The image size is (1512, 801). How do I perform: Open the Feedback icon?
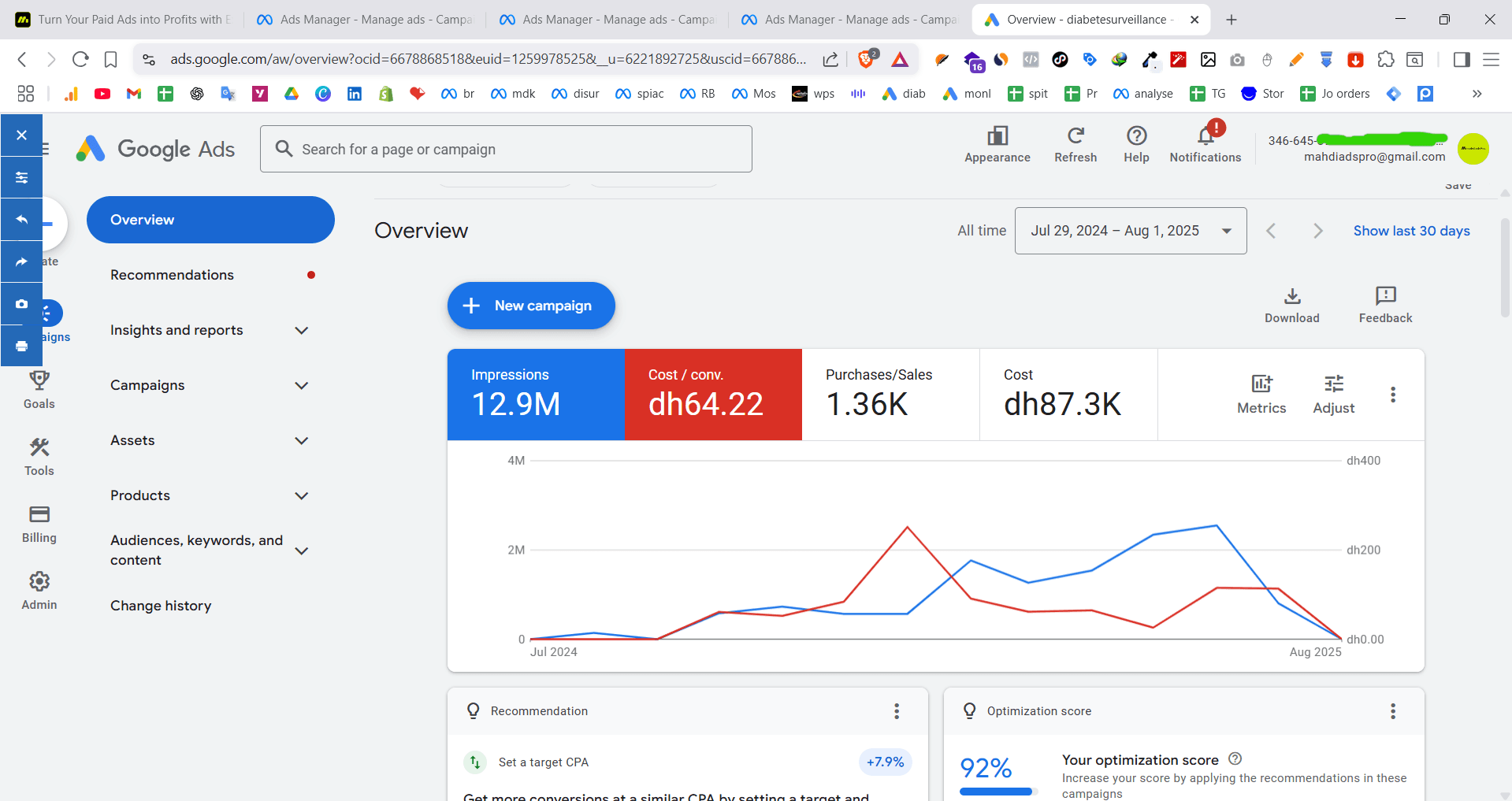point(1385,296)
